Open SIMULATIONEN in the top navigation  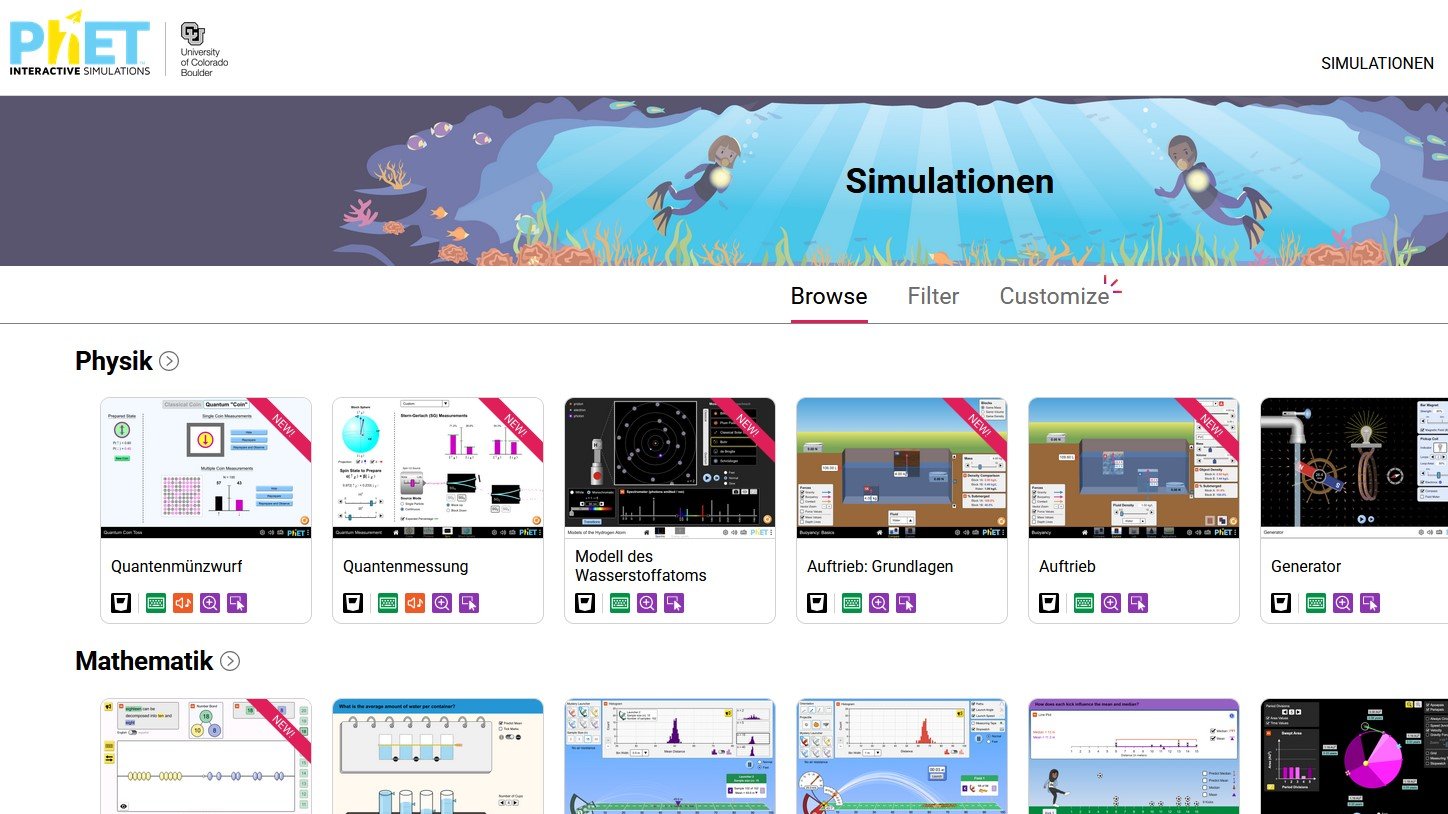click(x=1377, y=63)
